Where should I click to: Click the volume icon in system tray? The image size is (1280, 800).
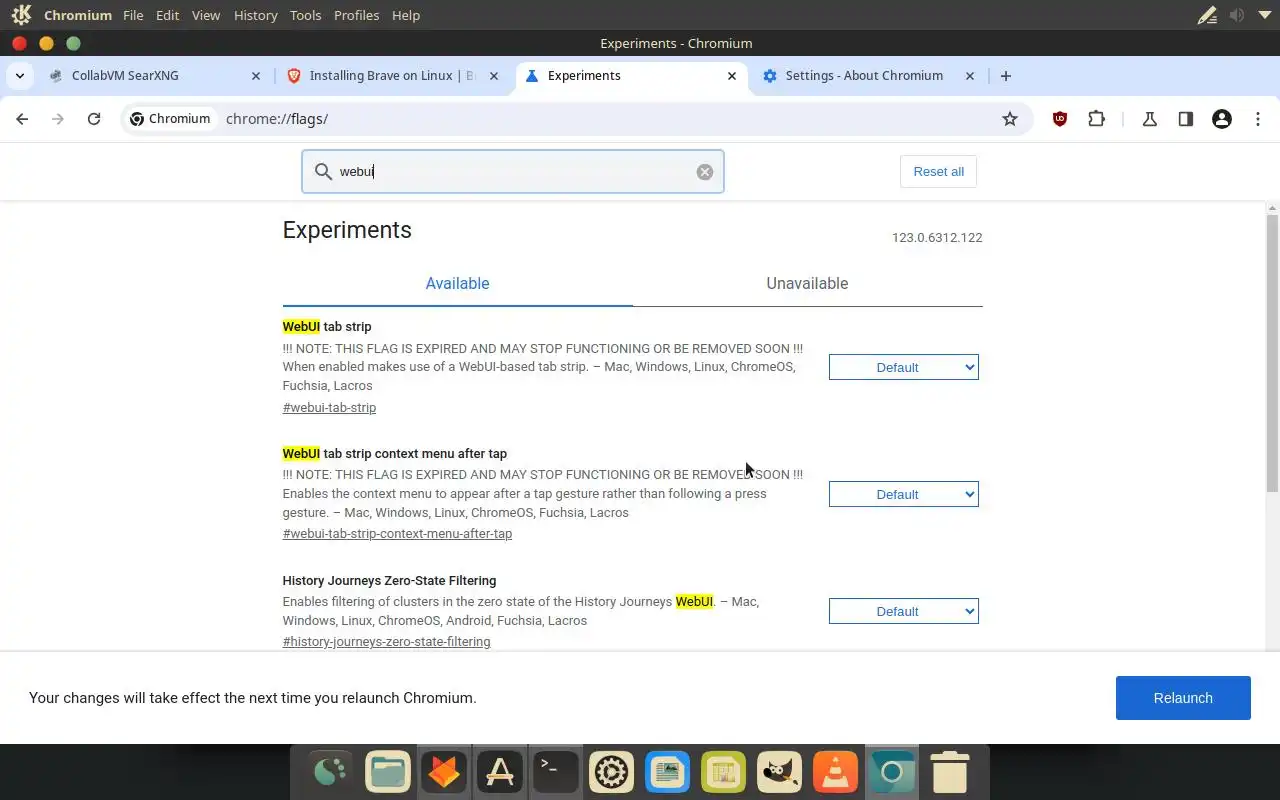[x=1237, y=15]
